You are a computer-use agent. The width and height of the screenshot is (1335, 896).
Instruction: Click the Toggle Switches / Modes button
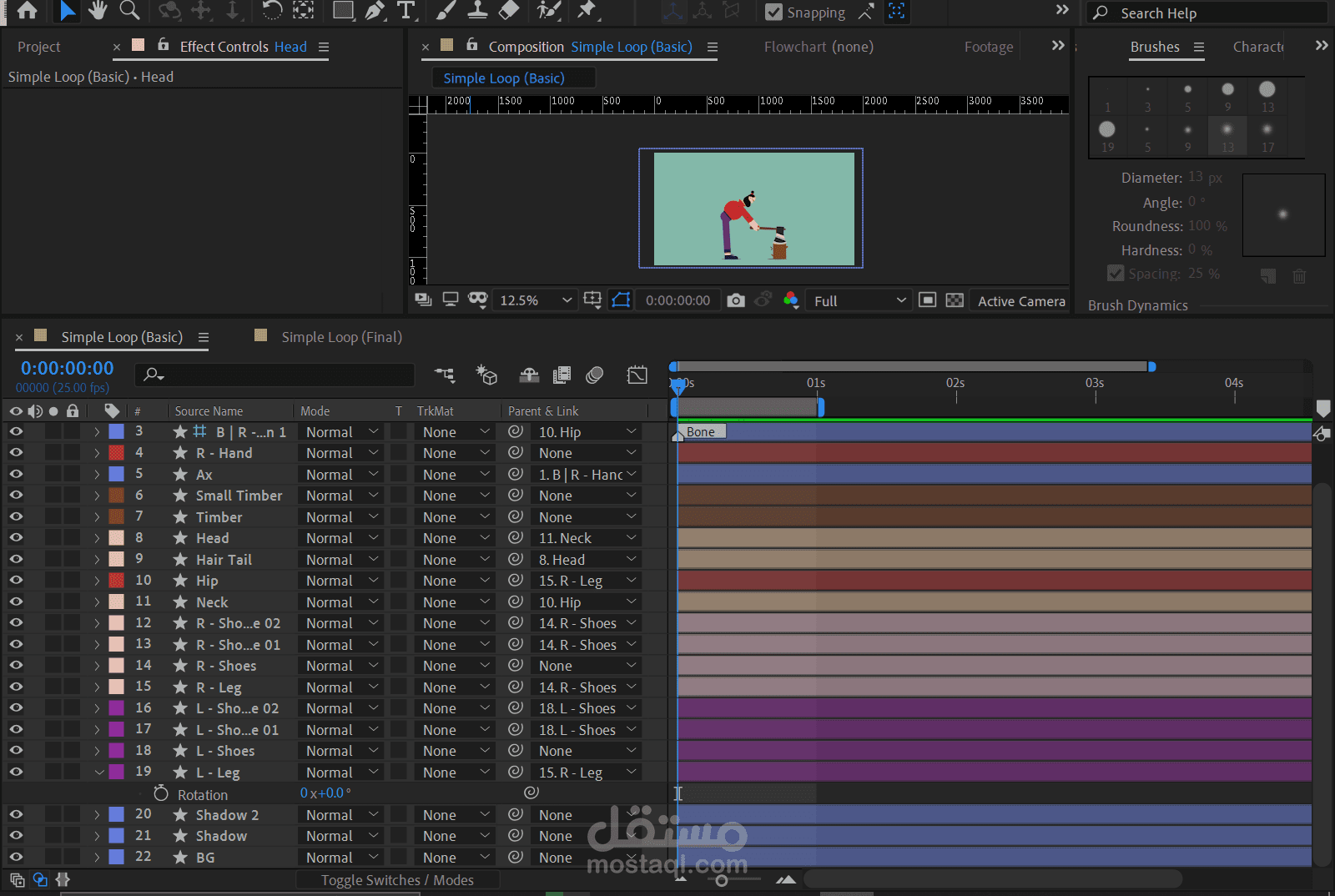(x=397, y=880)
